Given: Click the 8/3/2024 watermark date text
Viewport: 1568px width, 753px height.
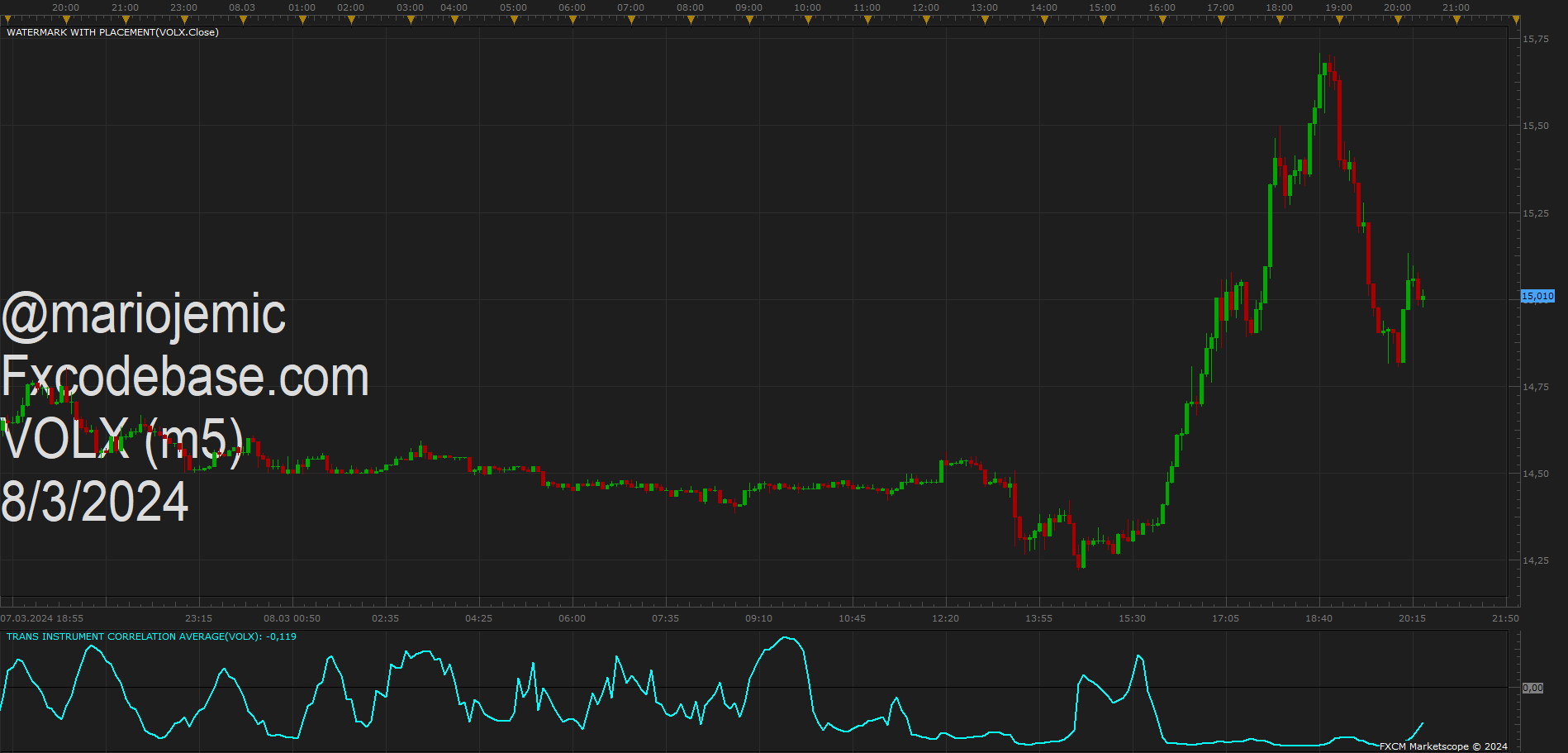Looking at the screenshot, I should click(95, 502).
